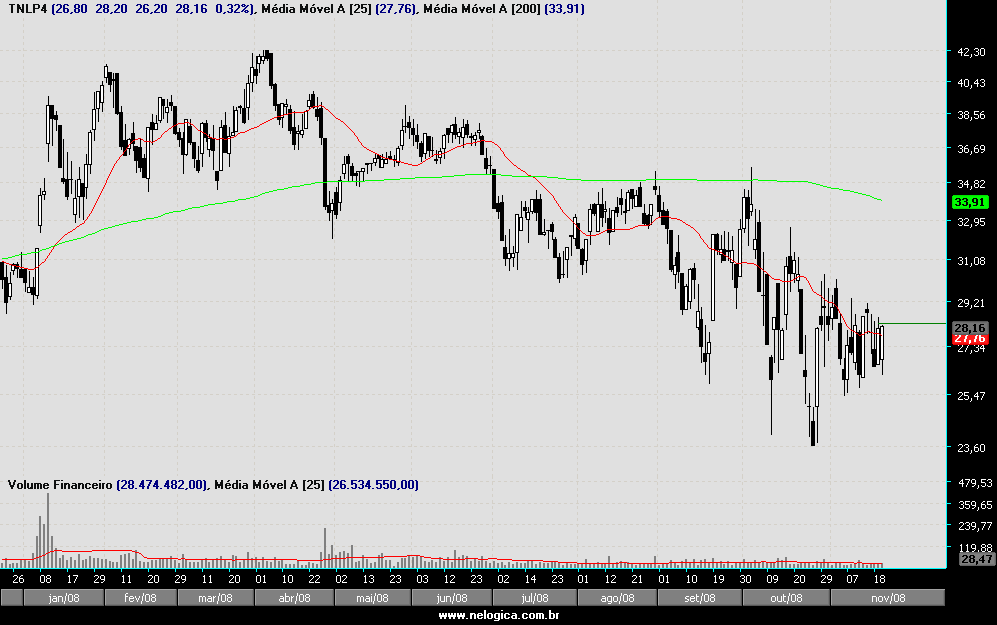
Task: Click the 36,69 price axis label
Action: 971,149
